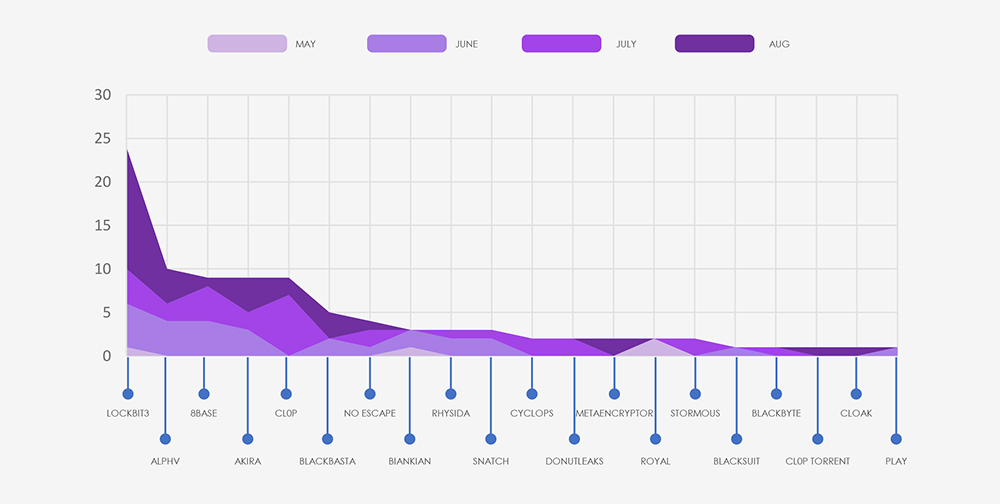Click the RHYSIDA marker dot
1000x504 pixels.
pos(451,394)
